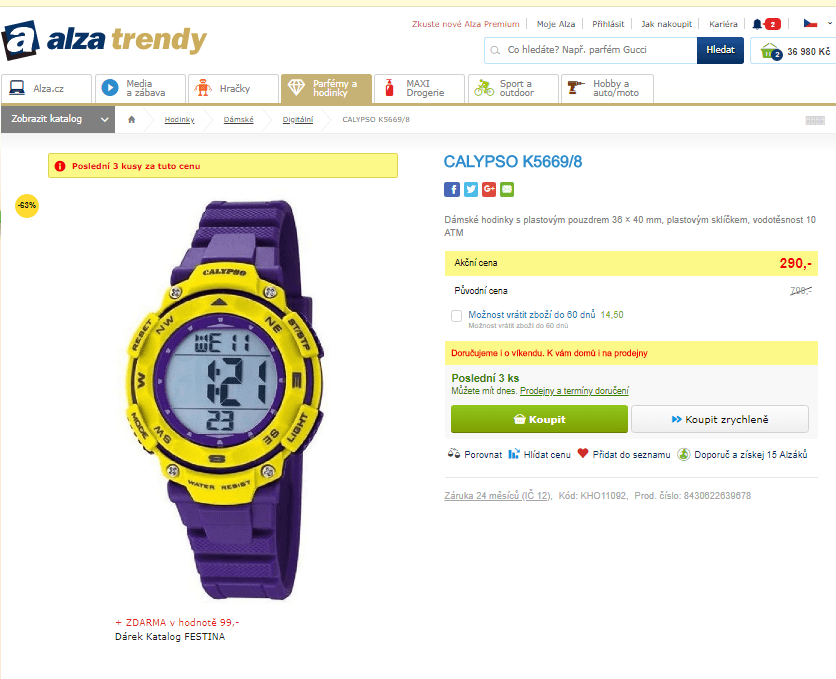Open Parfémy a hodinky category tab
Image resolution: width=836 pixels, height=679 pixels.
pos(326,88)
